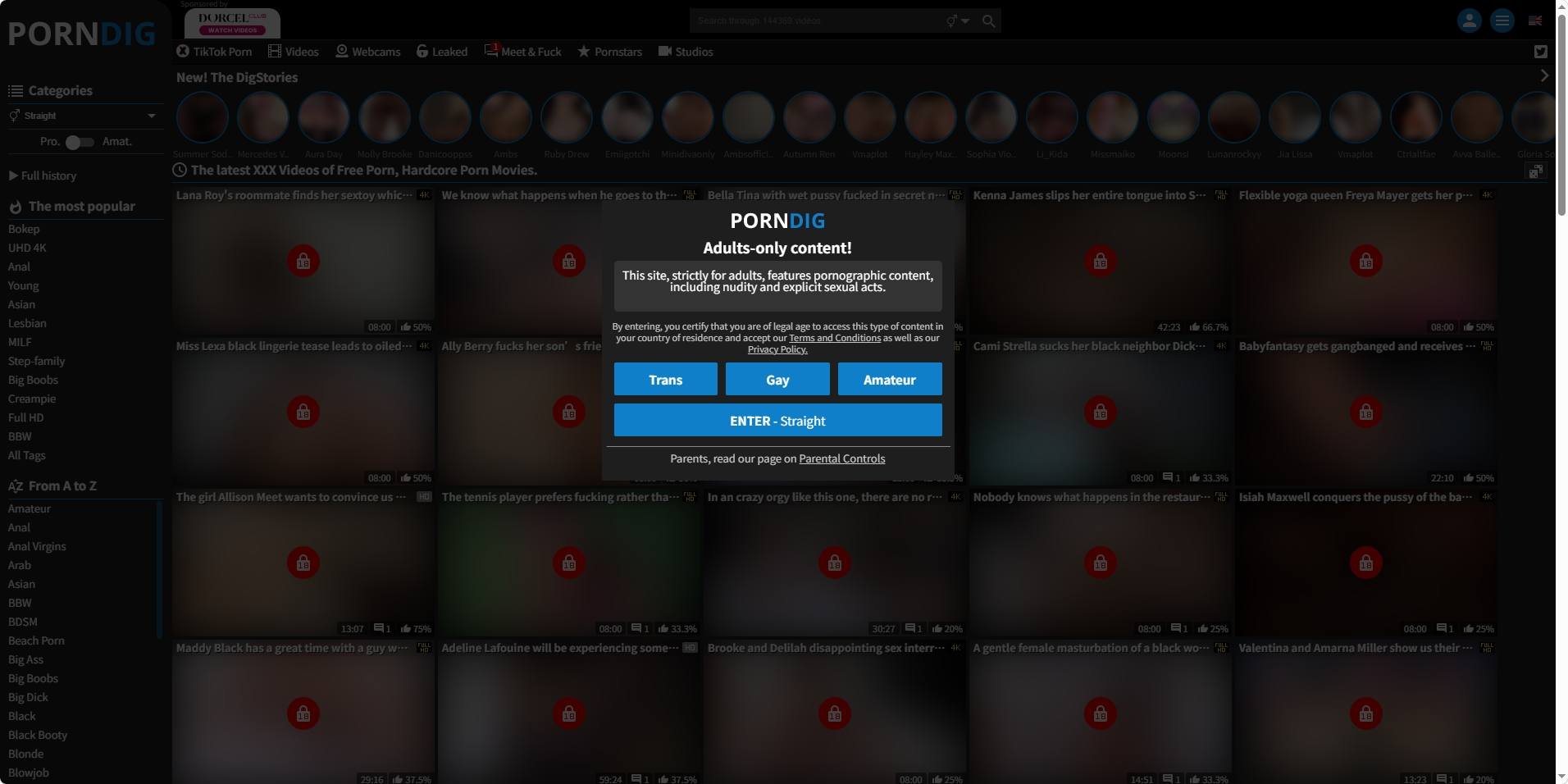Viewport: 1568px width, 784px height.
Task: Choose the Gay button in the dialog
Action: coord(777,380)
